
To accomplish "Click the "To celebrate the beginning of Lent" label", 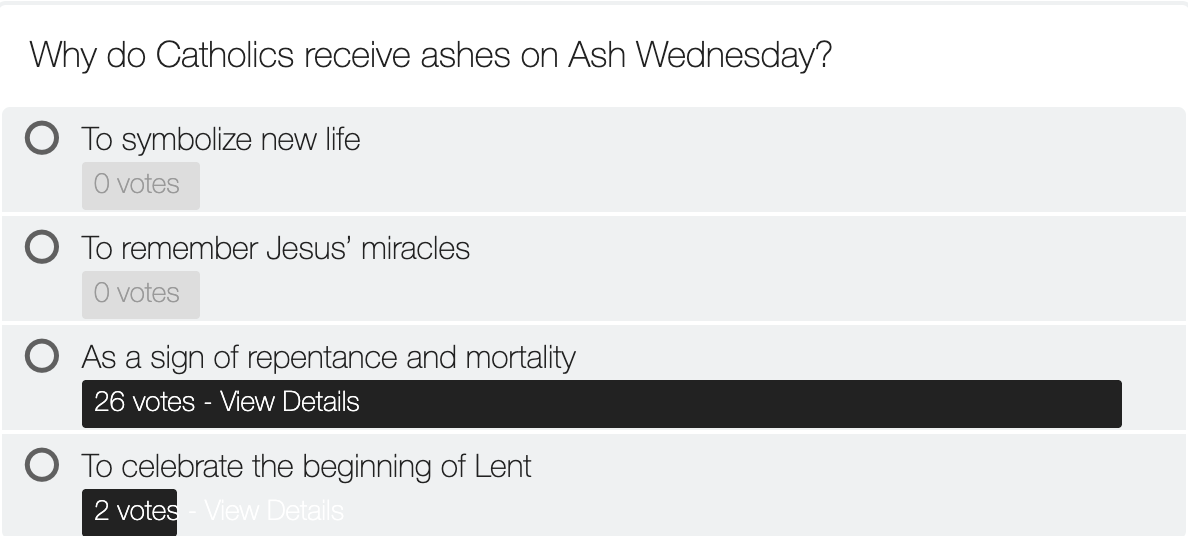I will (306, 466).
